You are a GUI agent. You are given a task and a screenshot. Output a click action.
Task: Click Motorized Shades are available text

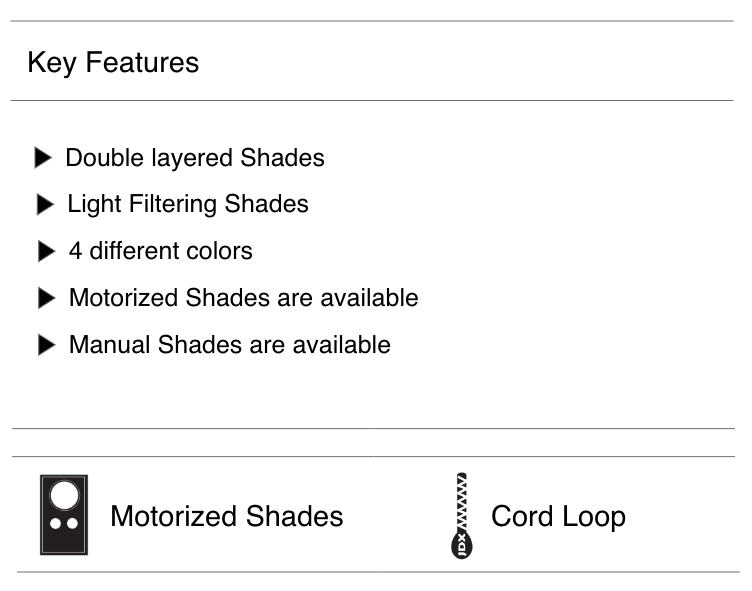(243, 298)
